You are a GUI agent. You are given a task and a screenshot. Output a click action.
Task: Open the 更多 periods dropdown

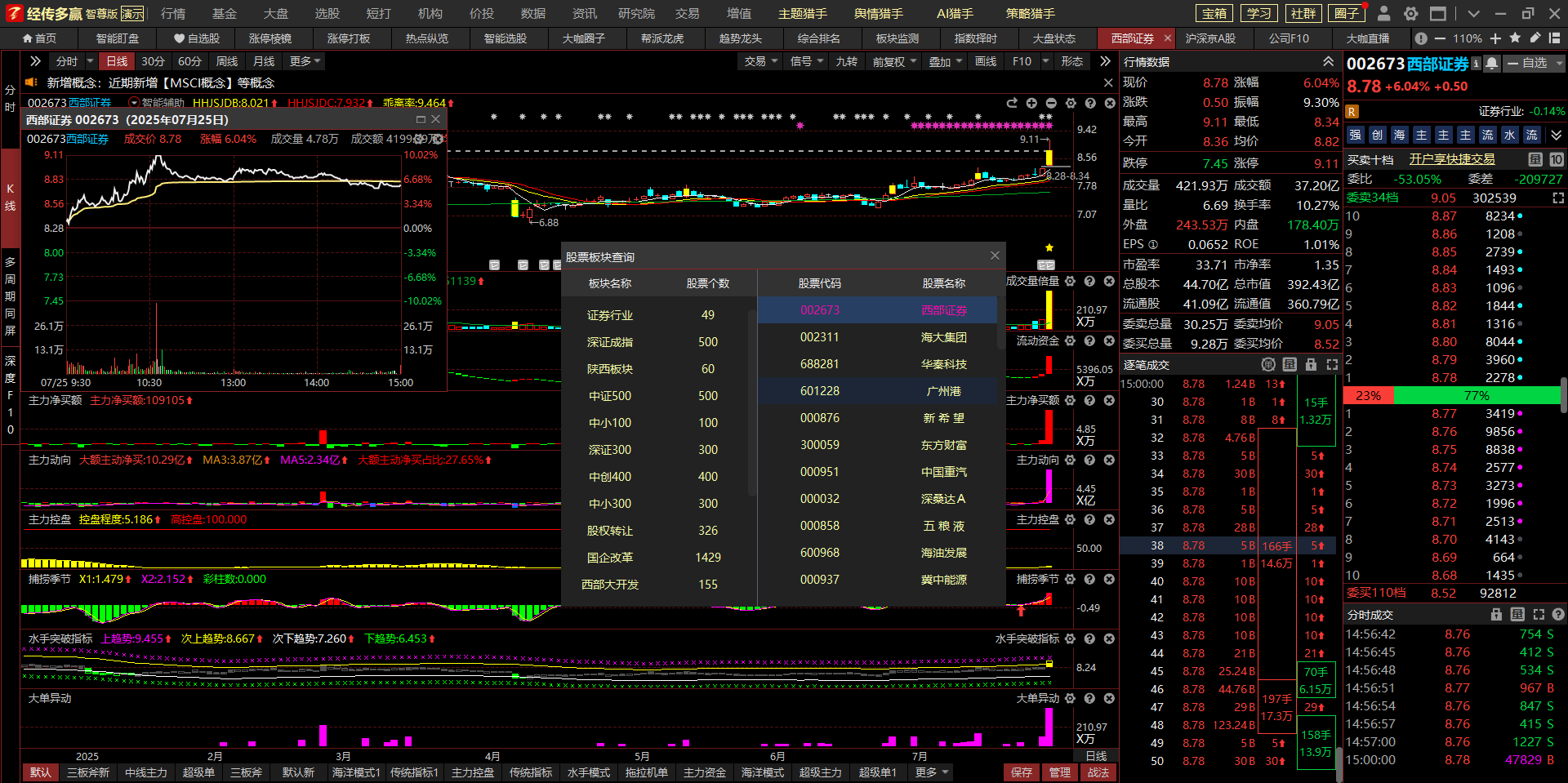(305, 61)
